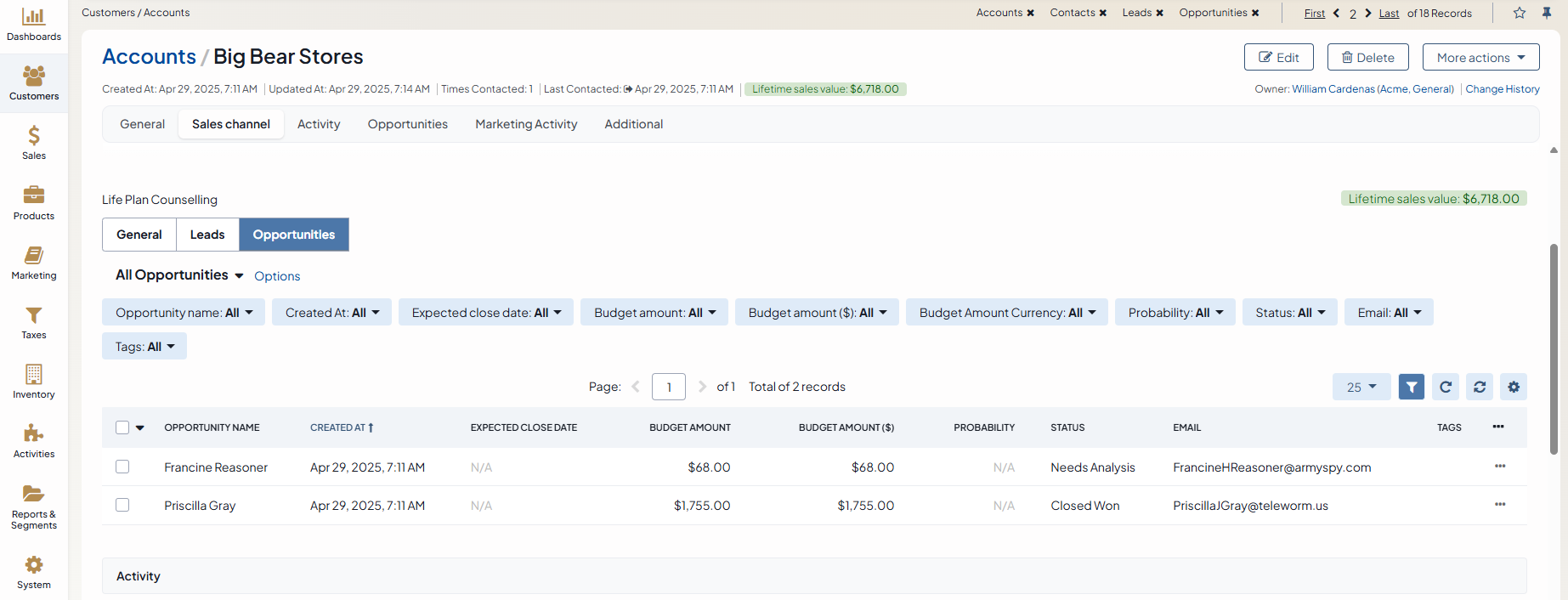Mark page as favorite with star icon

coord(1520,13)
